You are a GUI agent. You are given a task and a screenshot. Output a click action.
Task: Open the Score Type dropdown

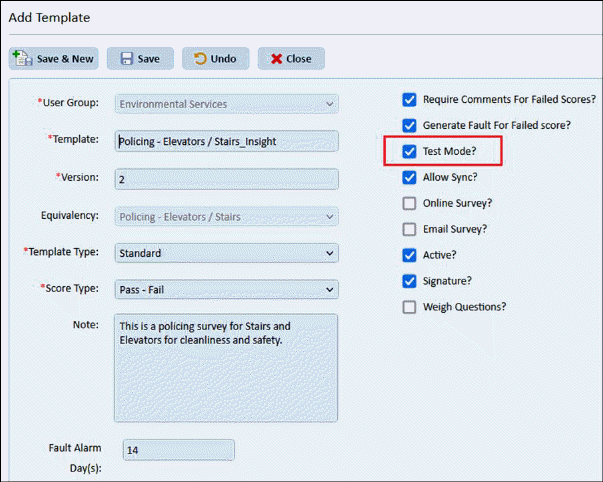click(x=227, y=289)
